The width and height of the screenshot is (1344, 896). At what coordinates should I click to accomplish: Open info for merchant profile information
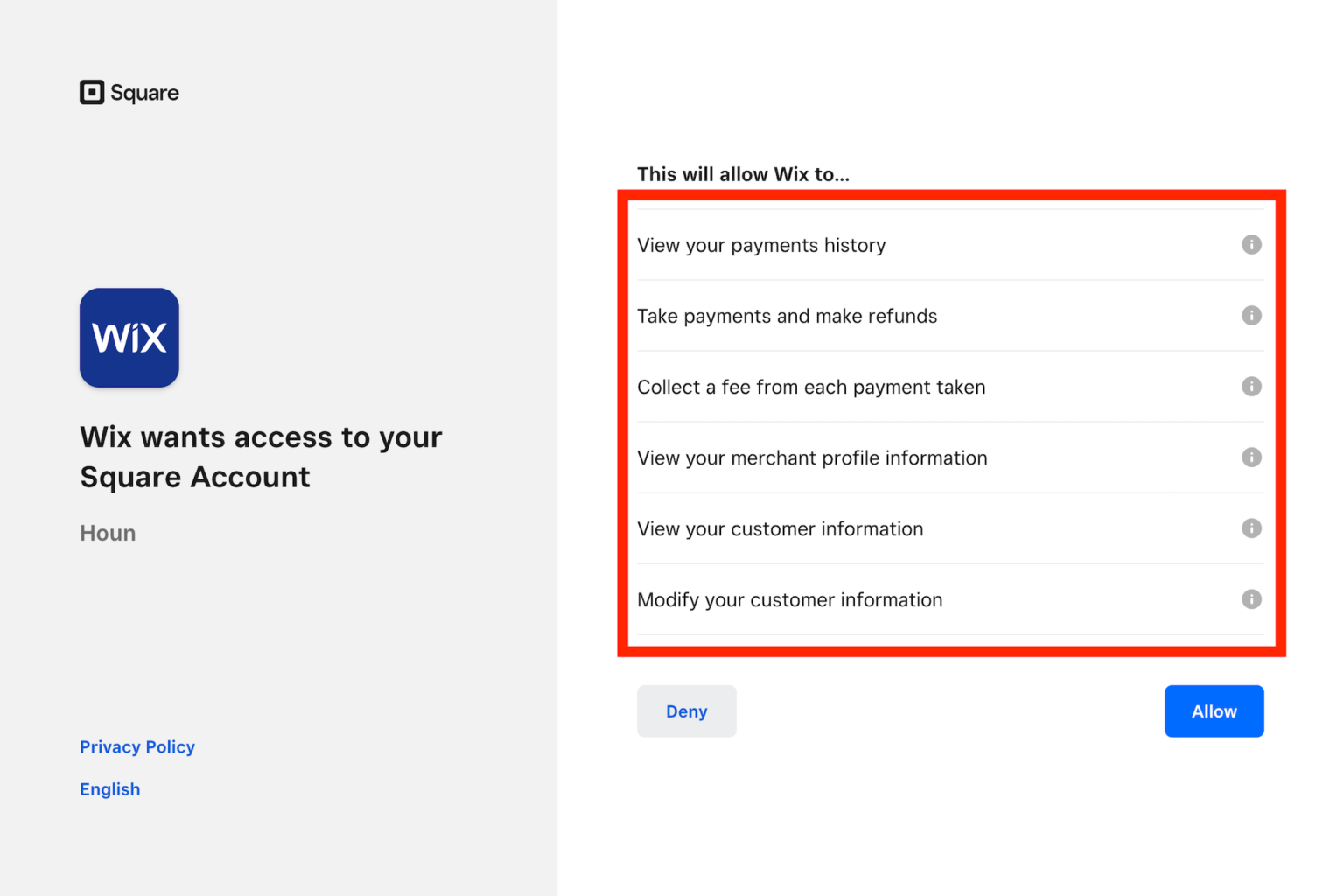click(x=1251, y=458)
